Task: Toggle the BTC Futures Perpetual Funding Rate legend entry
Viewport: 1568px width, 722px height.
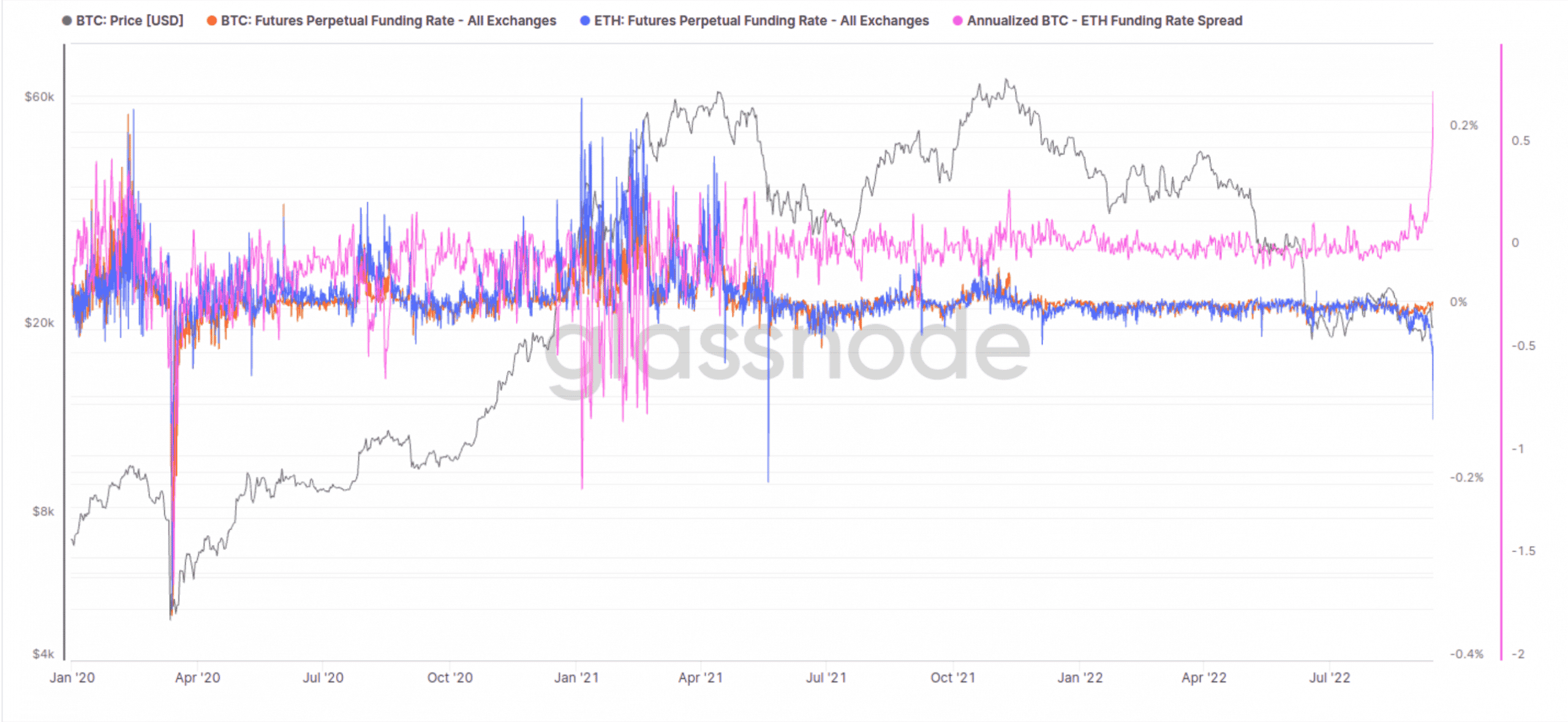Action: coord(382,21)
